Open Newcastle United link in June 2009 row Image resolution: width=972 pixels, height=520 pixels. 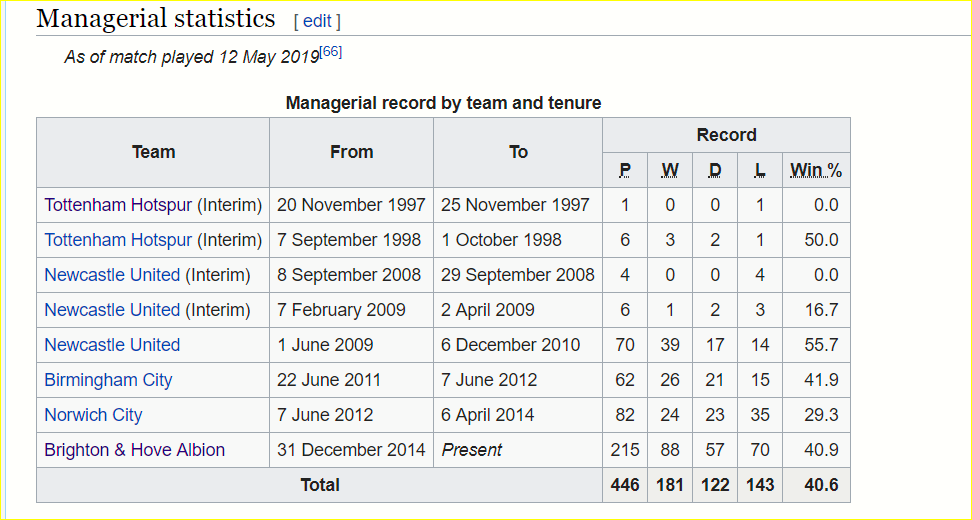112,345
